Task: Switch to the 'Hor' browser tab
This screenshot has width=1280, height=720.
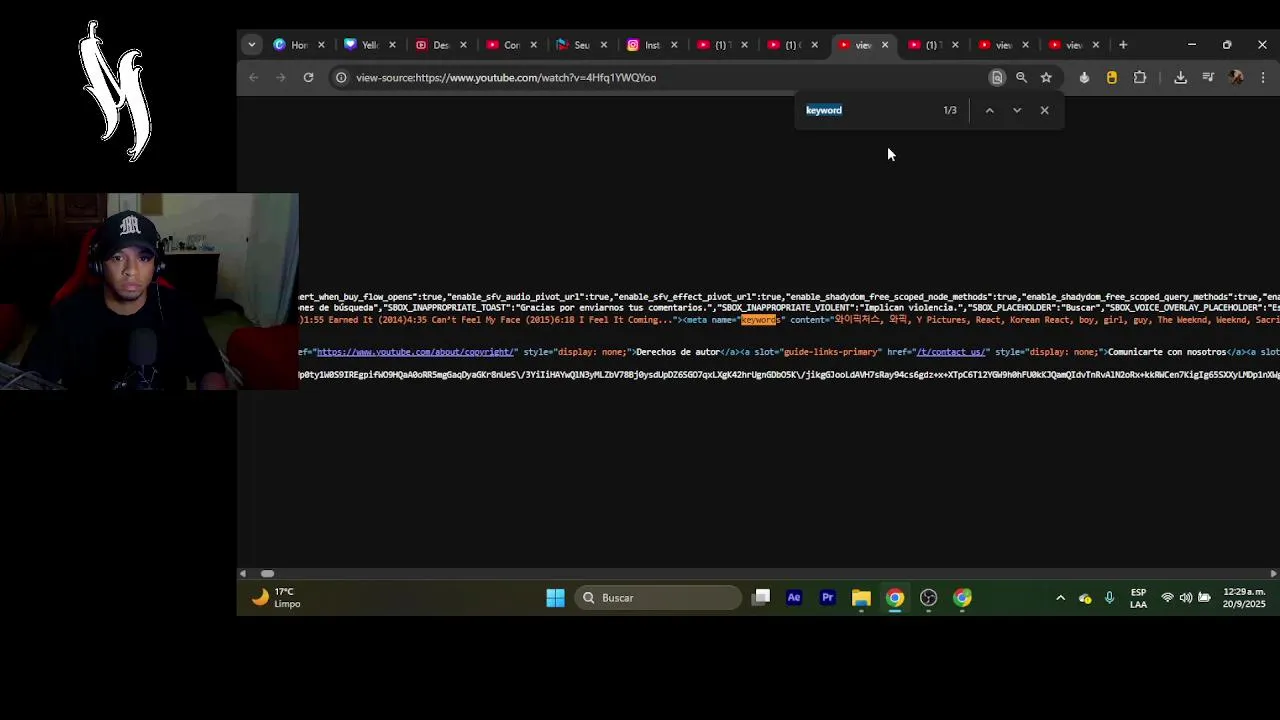Action: (291, 45)
